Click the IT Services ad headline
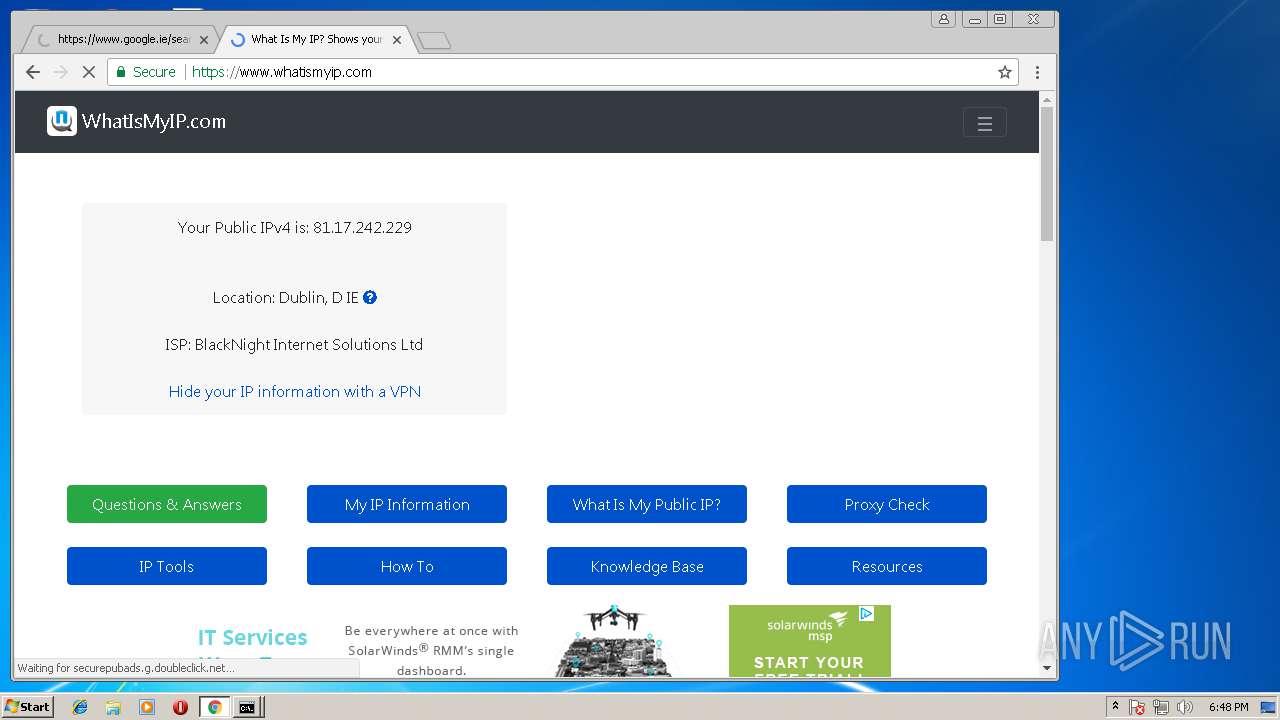Viewport: 1280px width, 720px height. click(x=252, y=637)
